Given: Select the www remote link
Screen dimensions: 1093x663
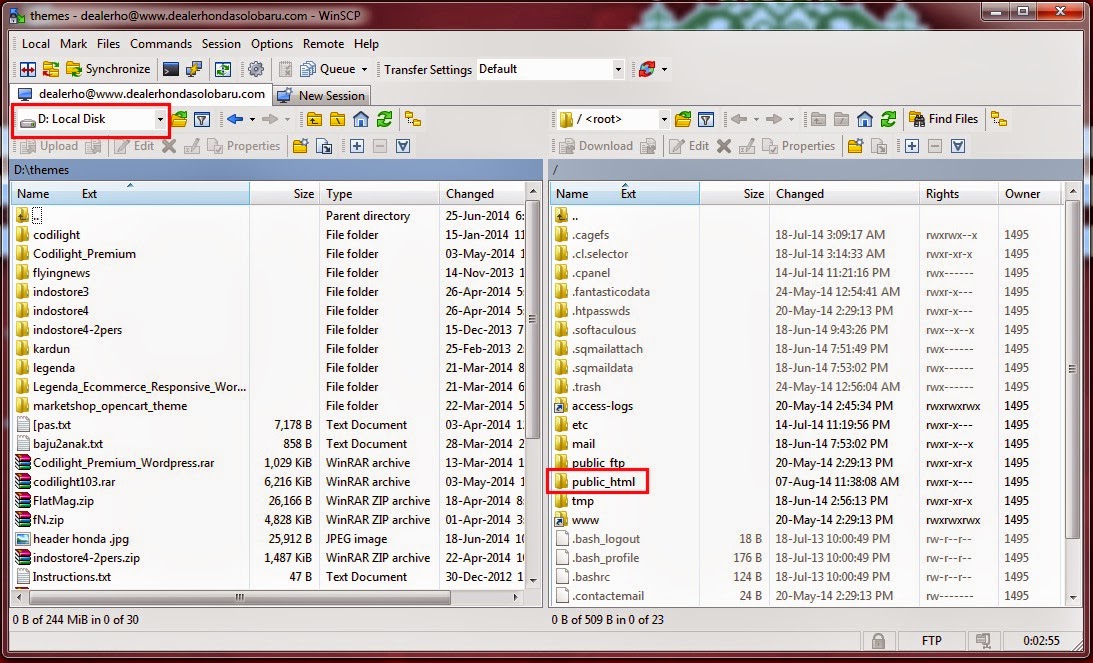Looking at the screenshot, I should coord(585,520).
